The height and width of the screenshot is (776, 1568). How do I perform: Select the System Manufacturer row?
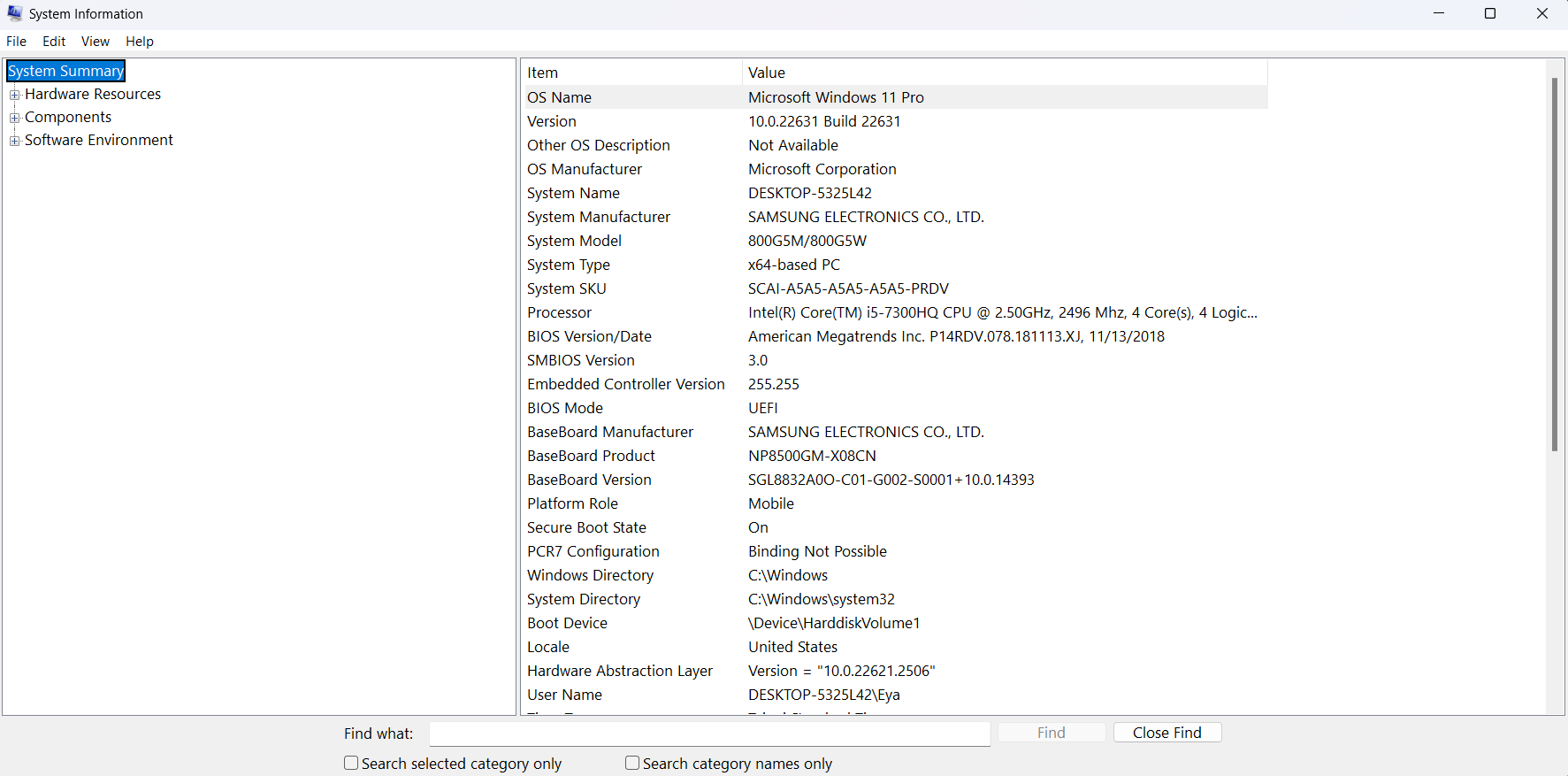point(894,217)
